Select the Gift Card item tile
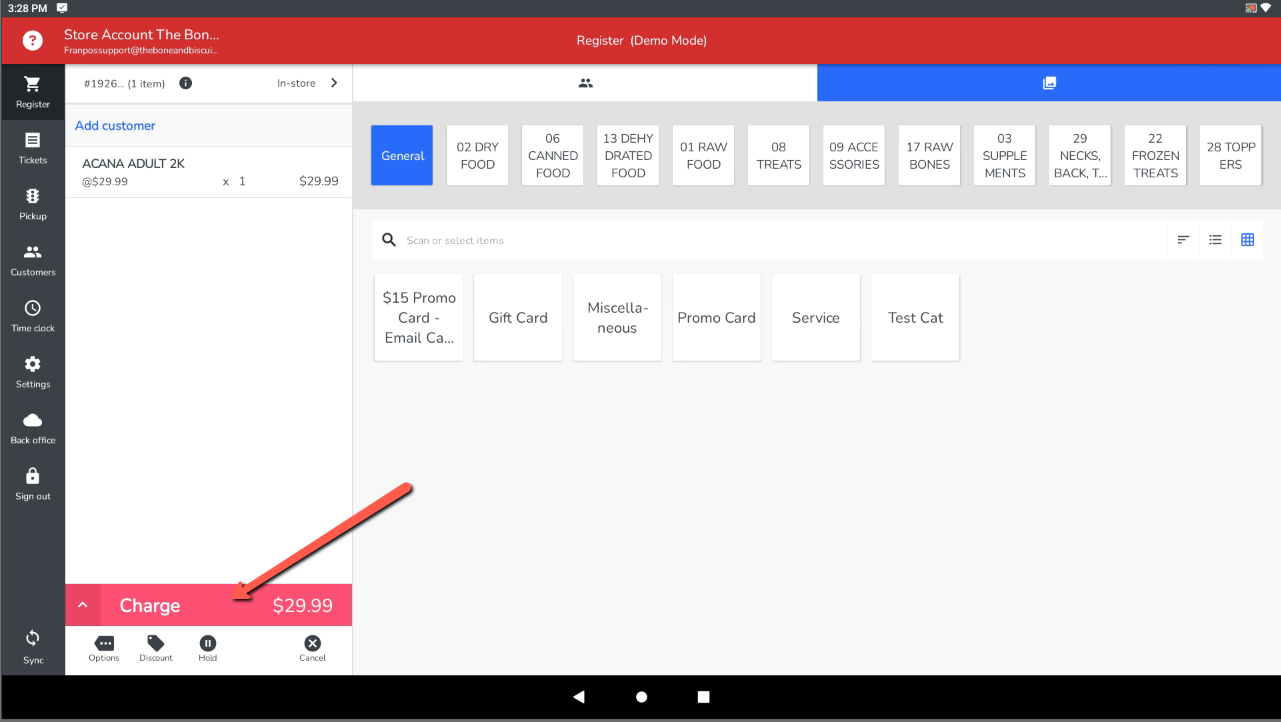This screenshot has height=722, width=1281. [517, 318]
